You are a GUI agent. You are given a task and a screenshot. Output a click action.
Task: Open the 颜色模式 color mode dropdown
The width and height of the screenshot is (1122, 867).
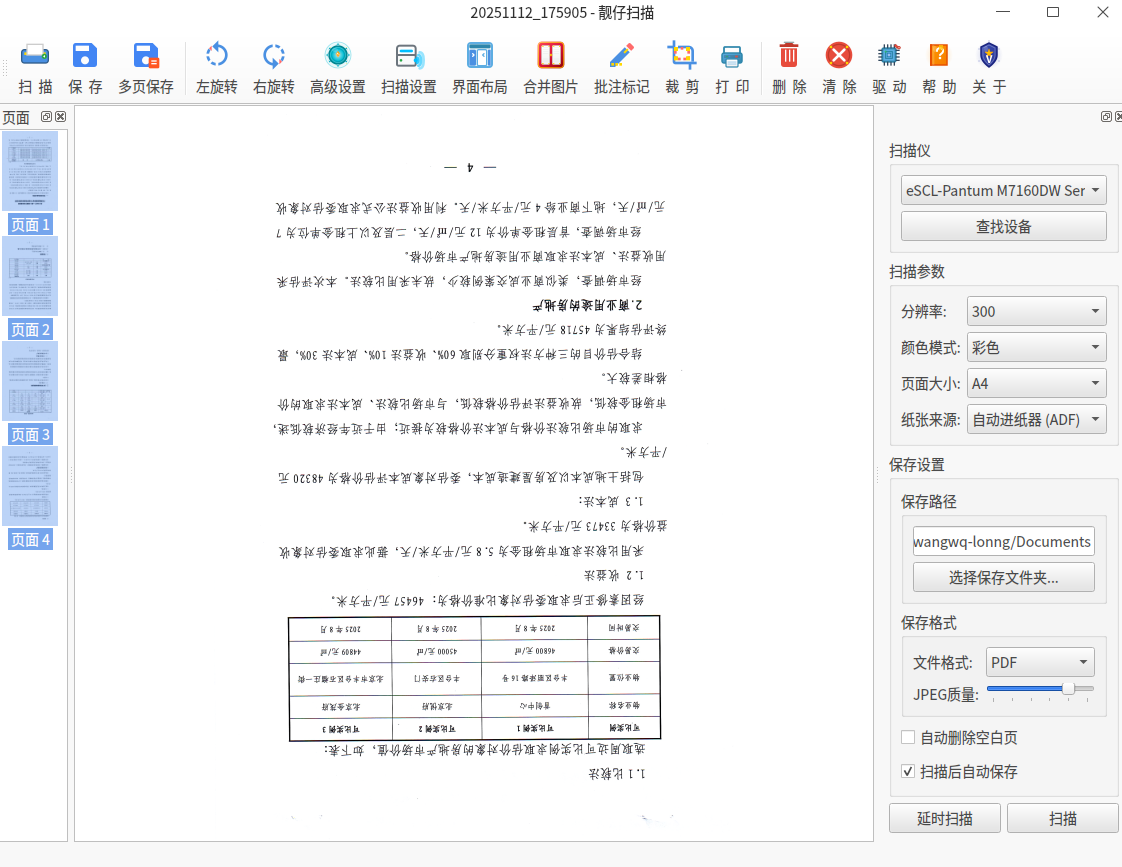(1036, 348)
